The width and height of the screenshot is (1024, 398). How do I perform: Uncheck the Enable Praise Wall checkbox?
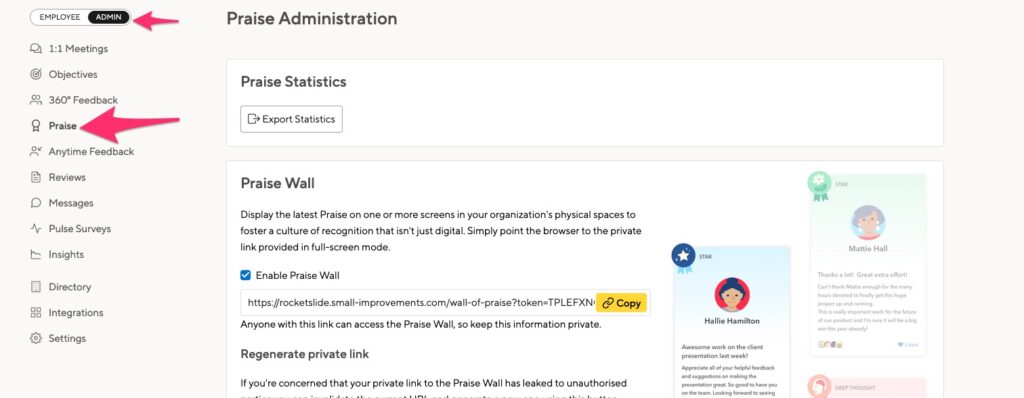[x=246, y=275]
